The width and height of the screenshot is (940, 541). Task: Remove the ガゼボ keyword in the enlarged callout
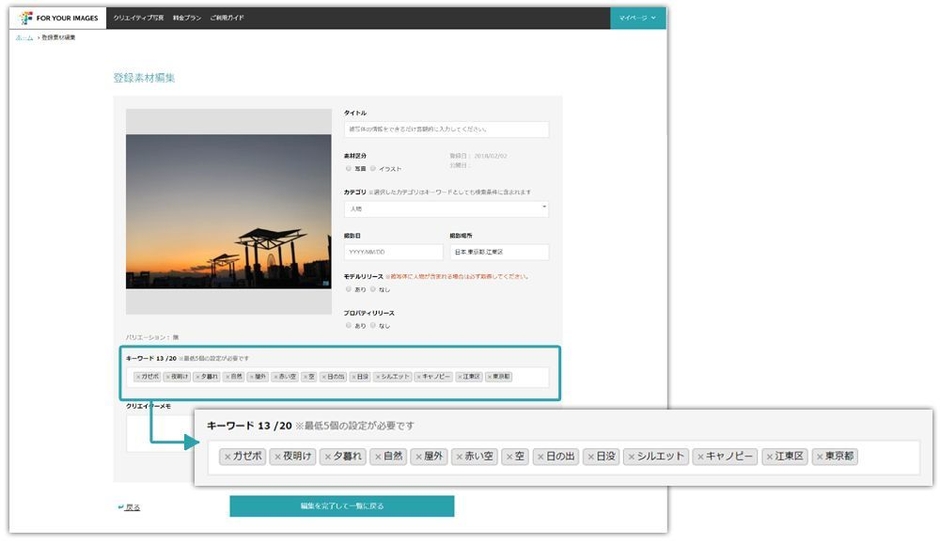[x=228, y=457]
